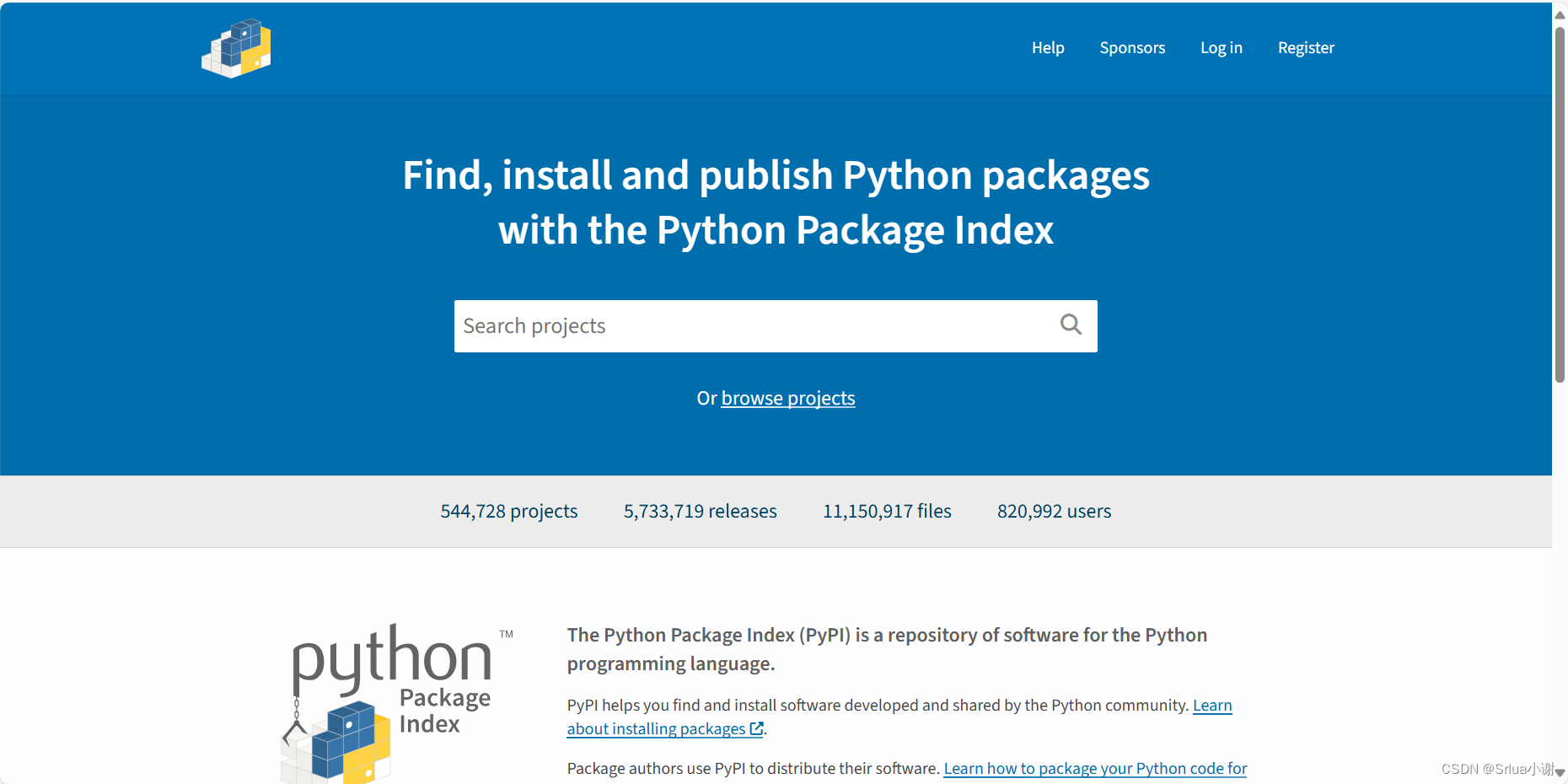Open the Register page
Viewport: 1568px width, 784px height.
(x=1306, y=48)
